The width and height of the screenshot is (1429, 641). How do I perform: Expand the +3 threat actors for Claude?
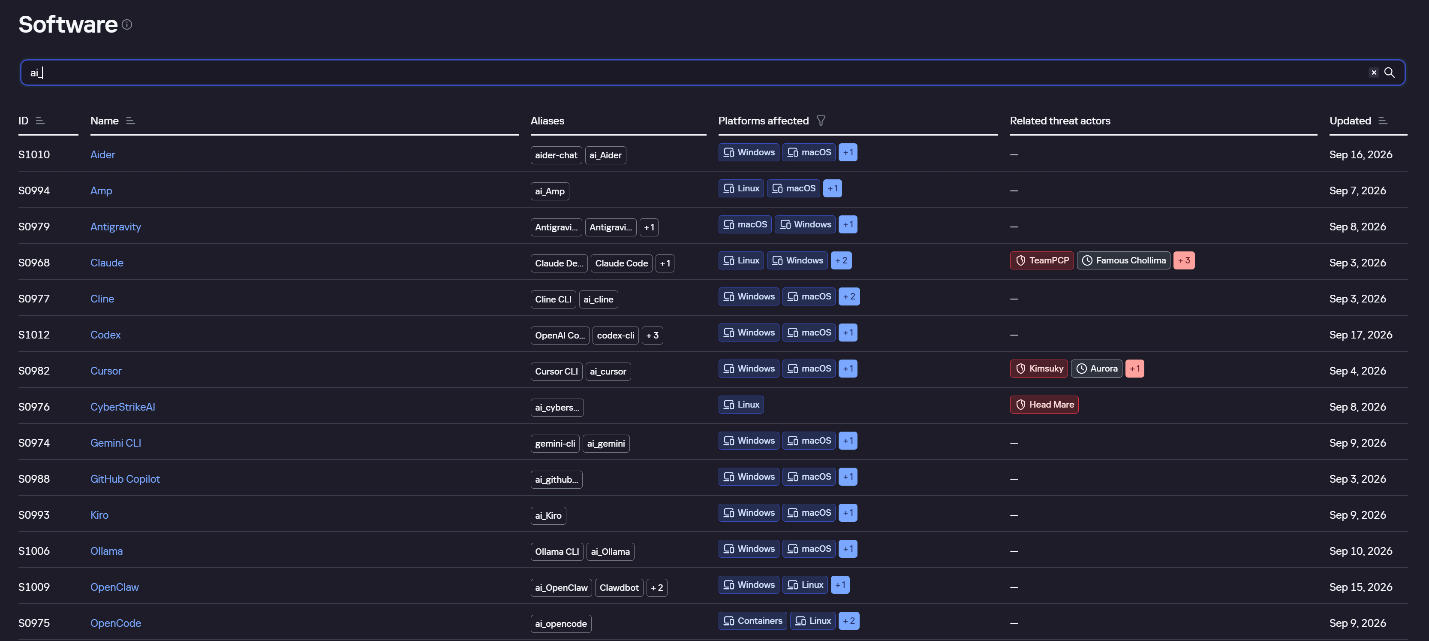1184,260
